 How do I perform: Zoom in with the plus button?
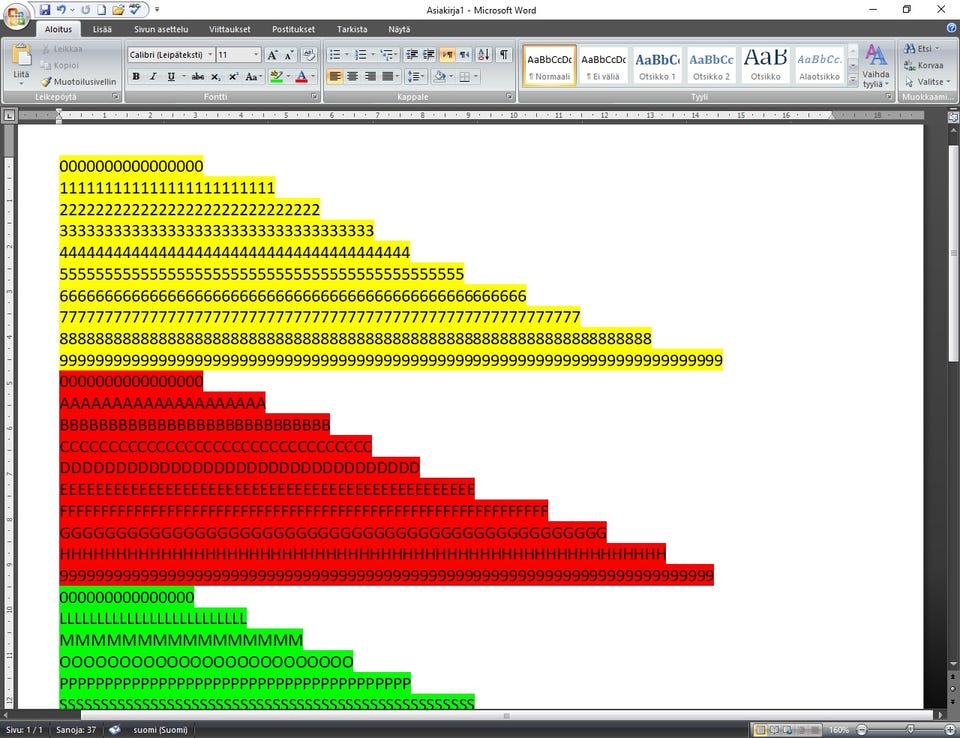tap(950, 729)
